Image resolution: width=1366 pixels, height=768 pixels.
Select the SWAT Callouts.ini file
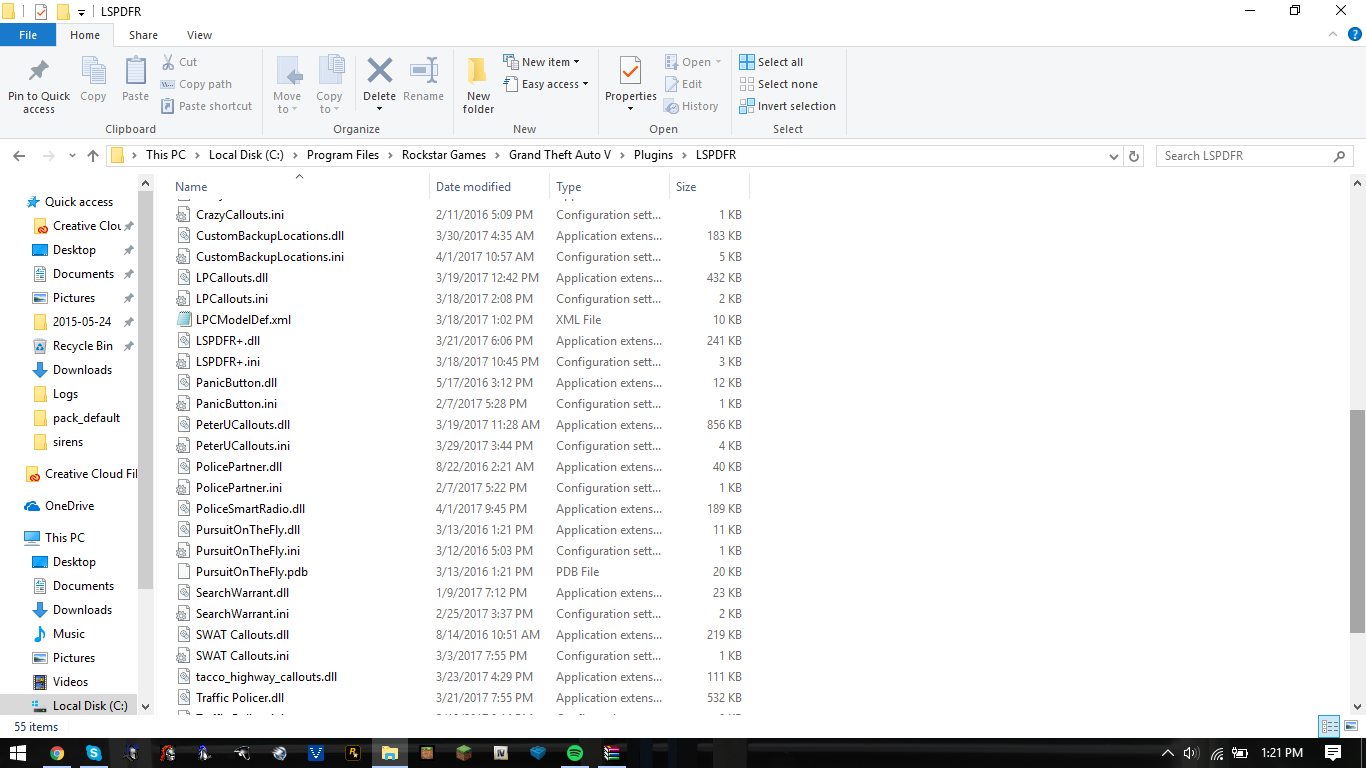tap(242, 656)
